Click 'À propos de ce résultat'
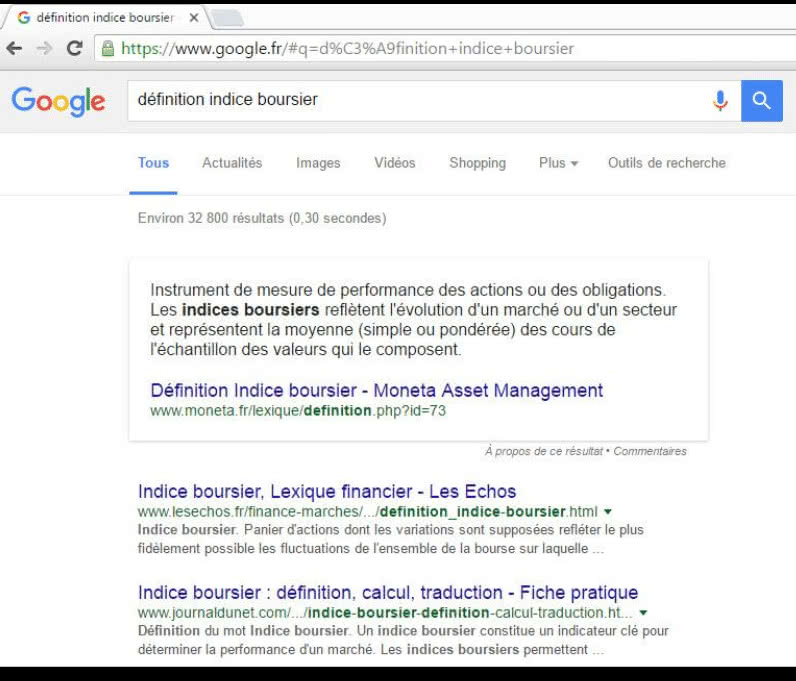This screenshot has height=681, width=796. (544, 451)
